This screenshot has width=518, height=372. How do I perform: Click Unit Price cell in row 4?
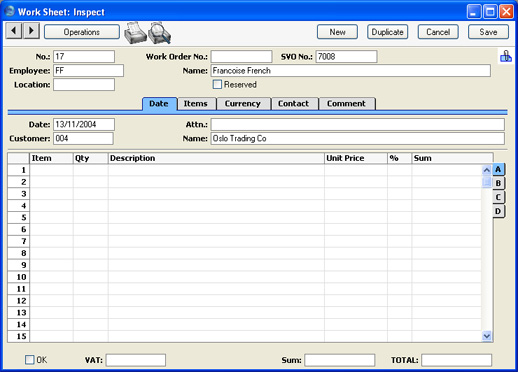pos(356,206)
